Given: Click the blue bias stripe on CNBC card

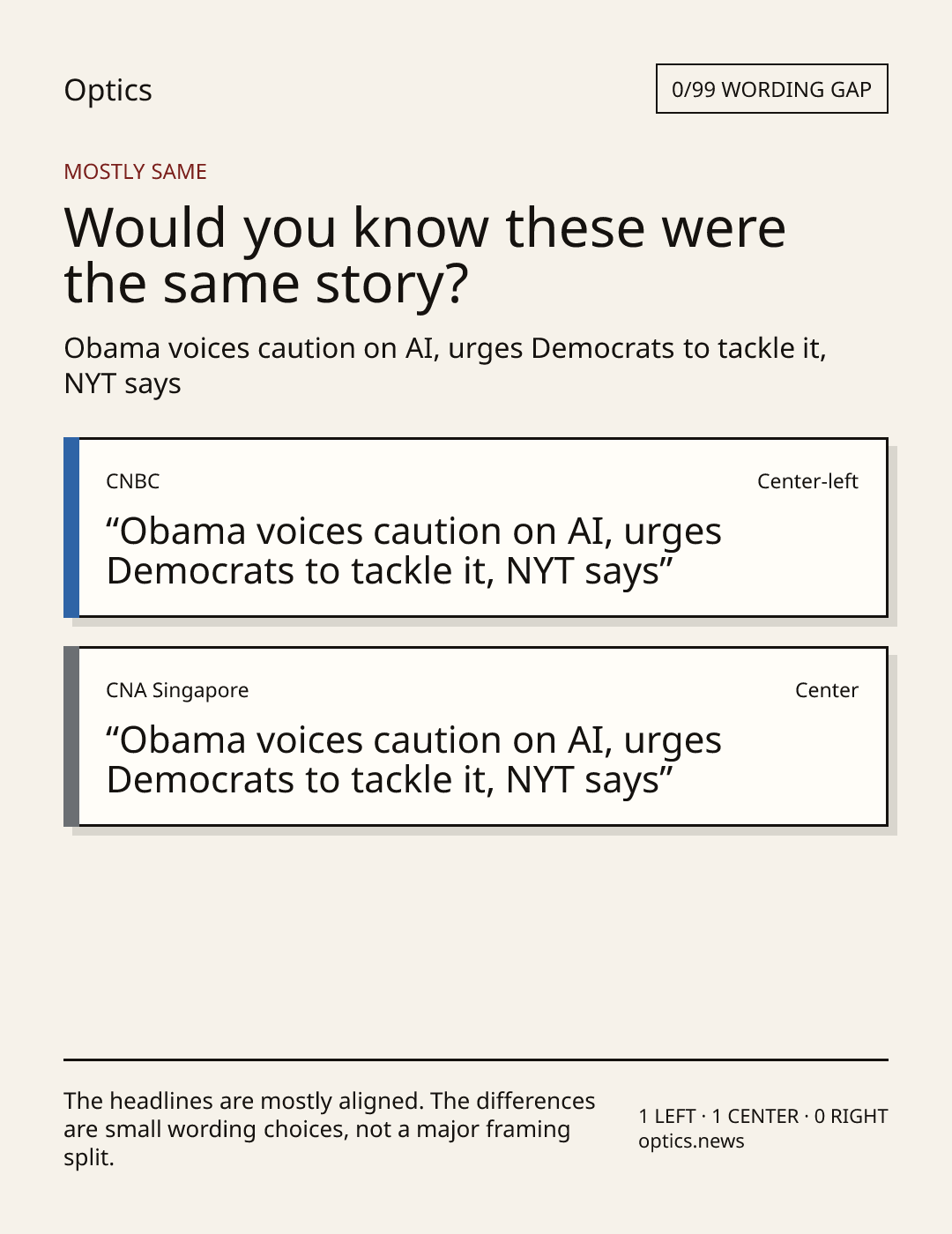Looking at the screenshot, I should coord(71,527).
